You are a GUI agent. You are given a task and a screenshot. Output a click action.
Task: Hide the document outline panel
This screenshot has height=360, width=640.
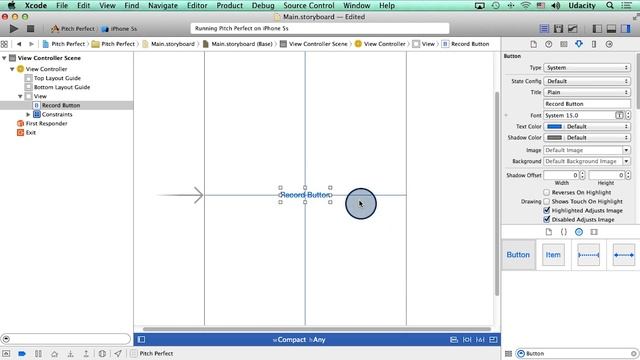(141, 340)
